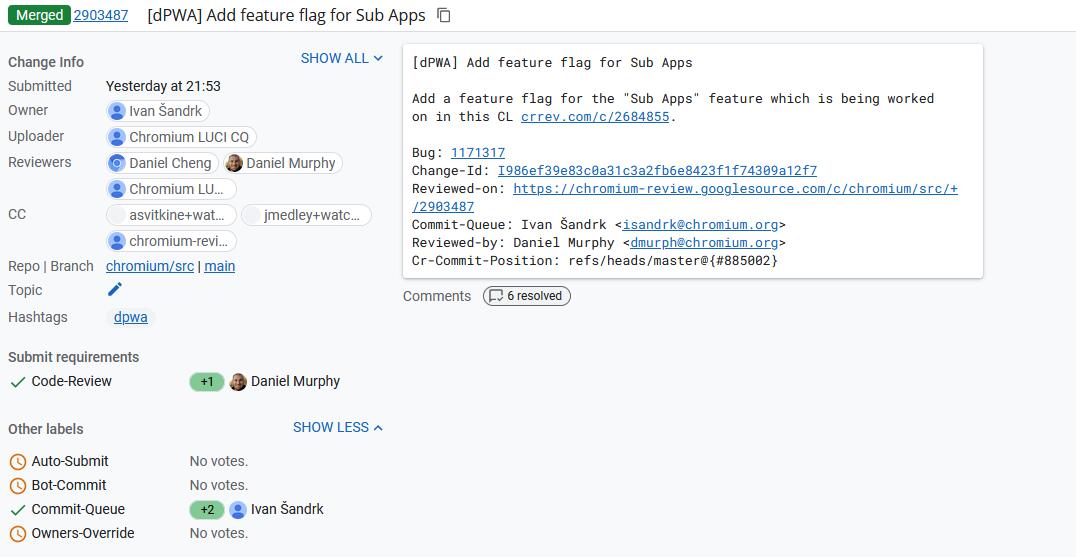The width and height of the screenshot is (1076, 557).
Task: Open the chromium/src repository link
Action: [150, 267]
